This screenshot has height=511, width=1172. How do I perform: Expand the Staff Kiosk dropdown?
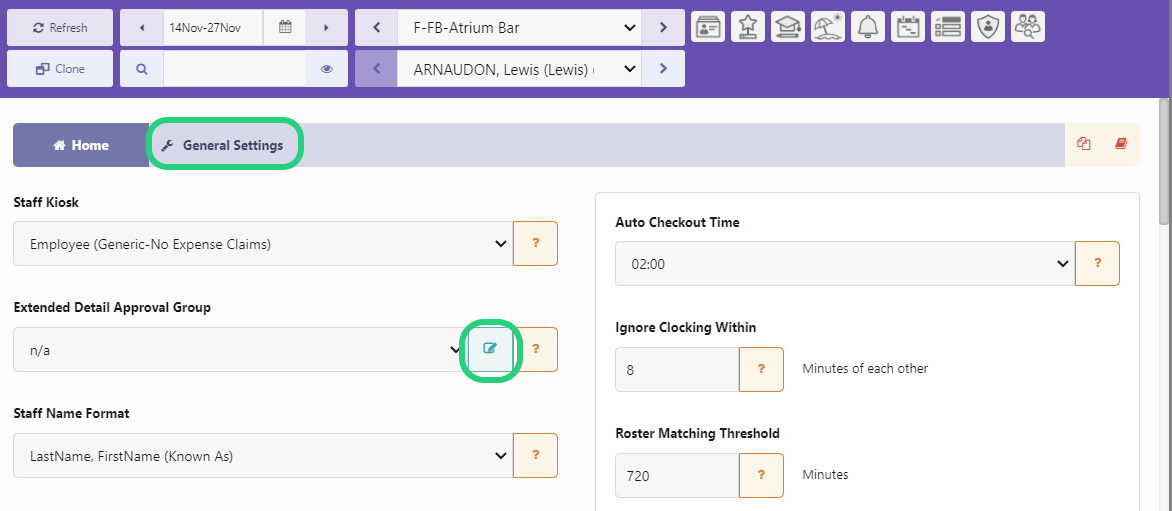pyautogui.click(x=263, y=243)
